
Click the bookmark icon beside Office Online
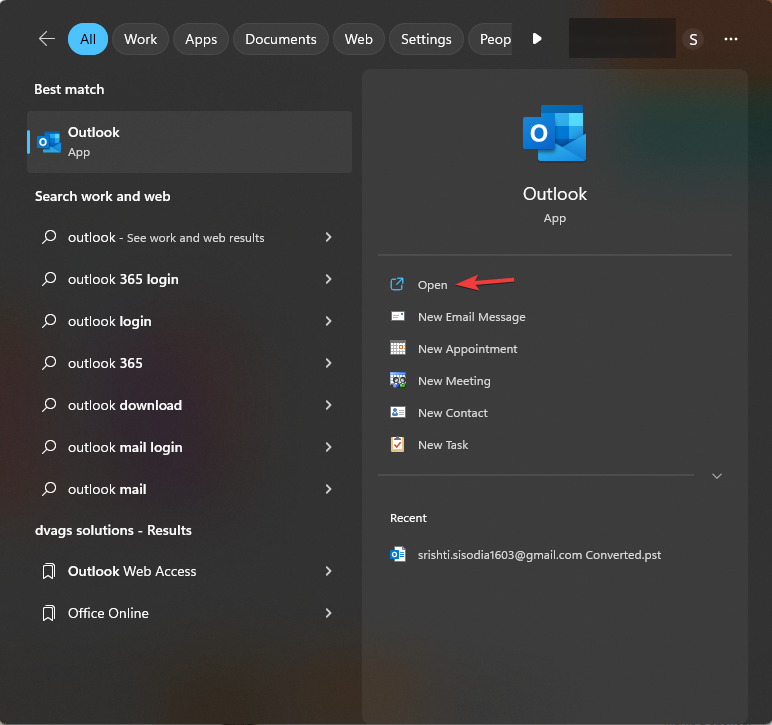49,613
